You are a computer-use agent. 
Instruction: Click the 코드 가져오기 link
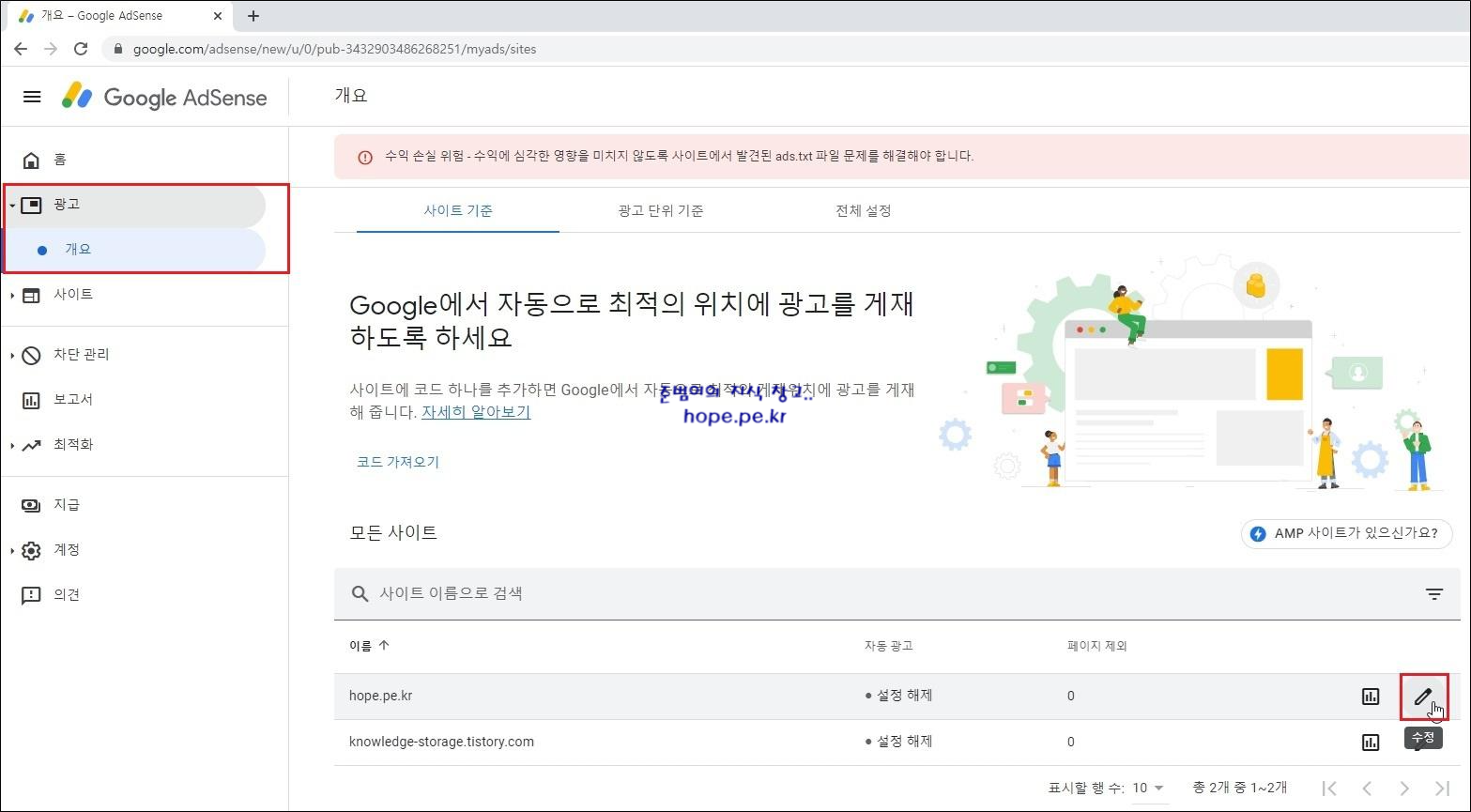click(398, 462)
